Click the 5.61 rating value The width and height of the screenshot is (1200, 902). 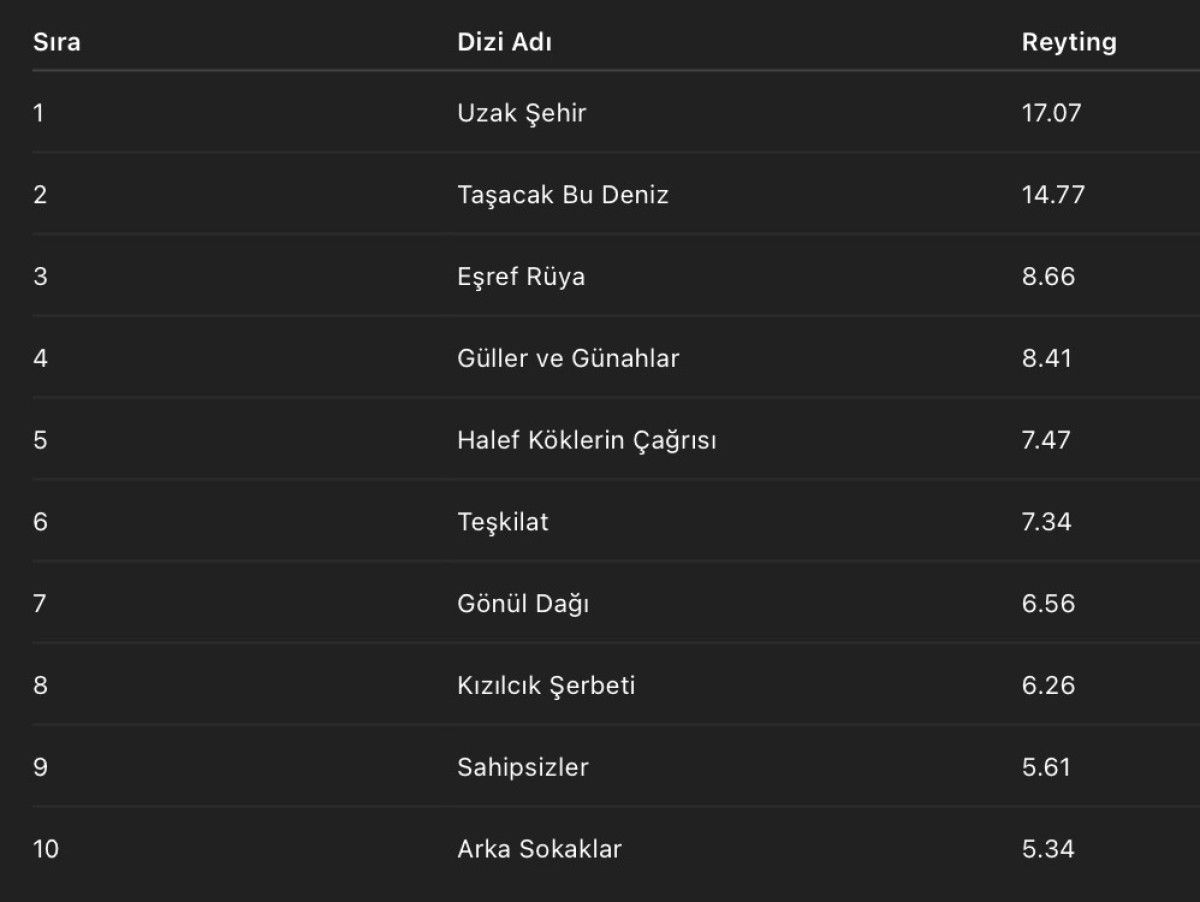[1046, 768]
